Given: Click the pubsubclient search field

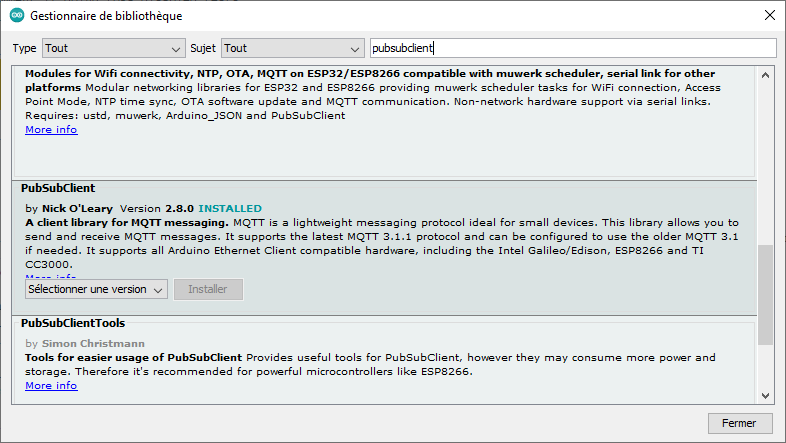Looking at the screenshot, I should [572, 48].
